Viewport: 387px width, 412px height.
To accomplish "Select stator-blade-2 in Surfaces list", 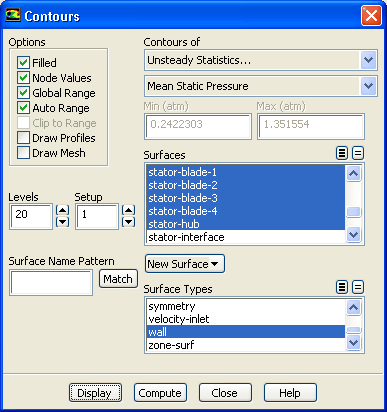I will 246,185.
